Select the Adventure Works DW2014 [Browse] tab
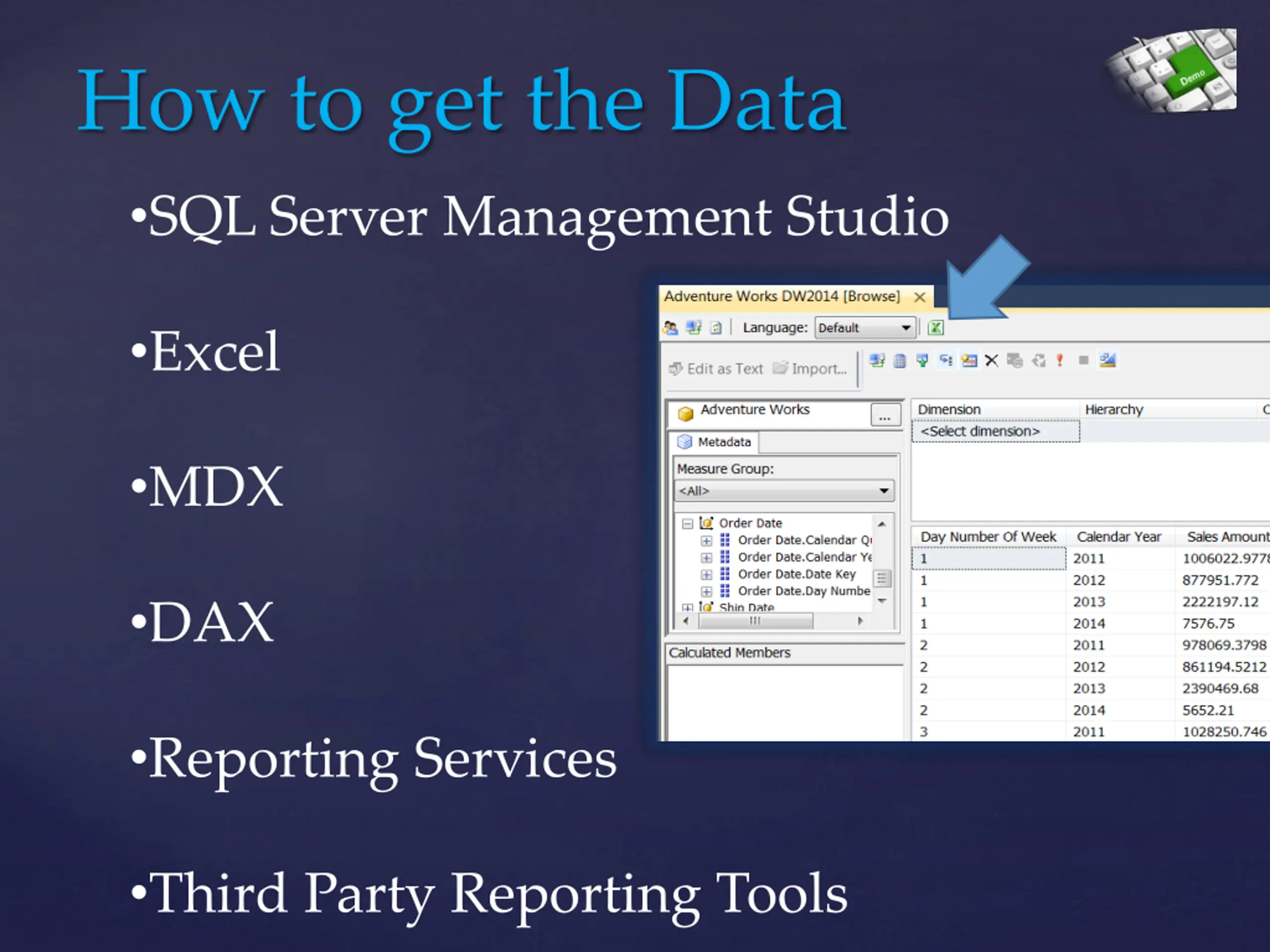 point(782,297)
